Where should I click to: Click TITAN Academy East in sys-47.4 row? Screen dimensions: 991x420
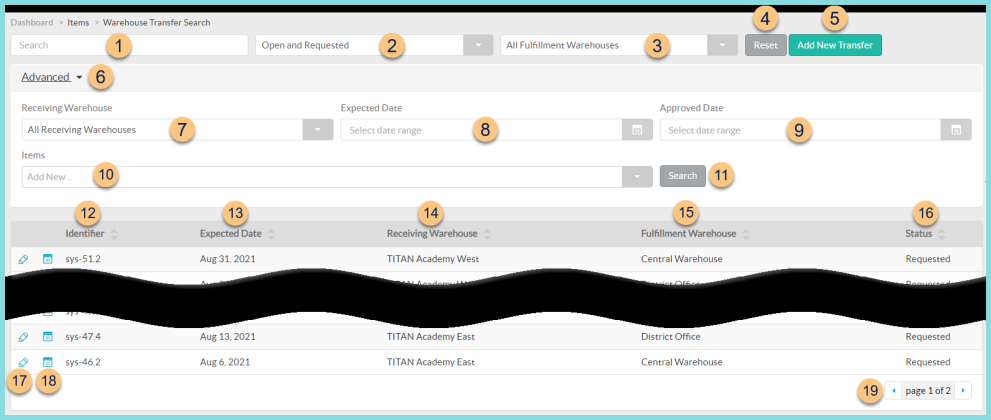pos(431,337)
